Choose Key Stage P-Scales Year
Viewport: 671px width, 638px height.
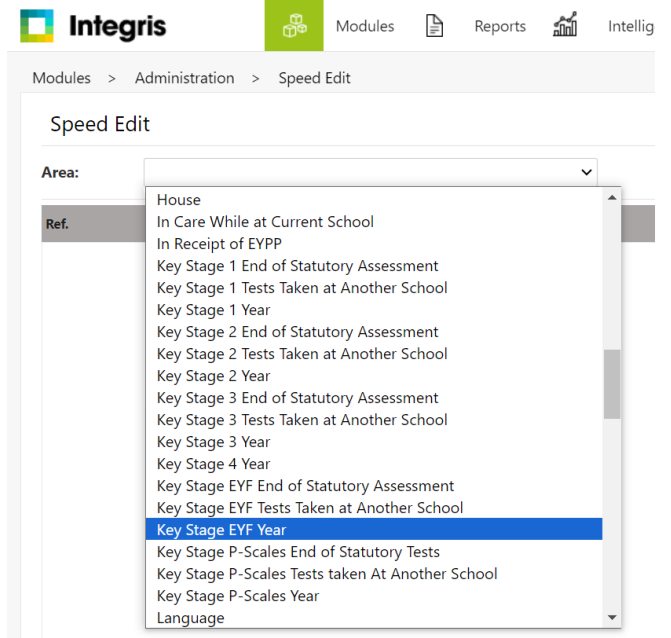pos(238,596)
